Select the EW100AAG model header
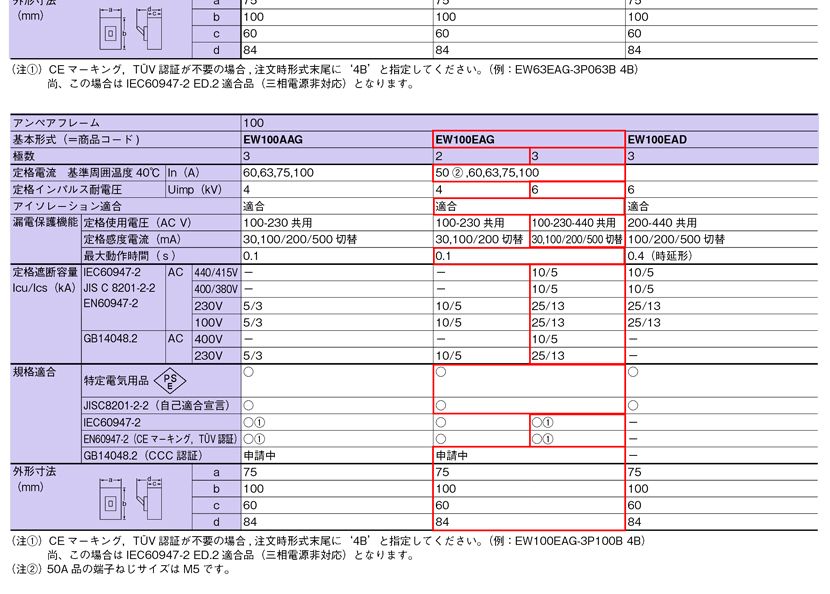The width and height of the screenshot is (830, 594). 273,140
